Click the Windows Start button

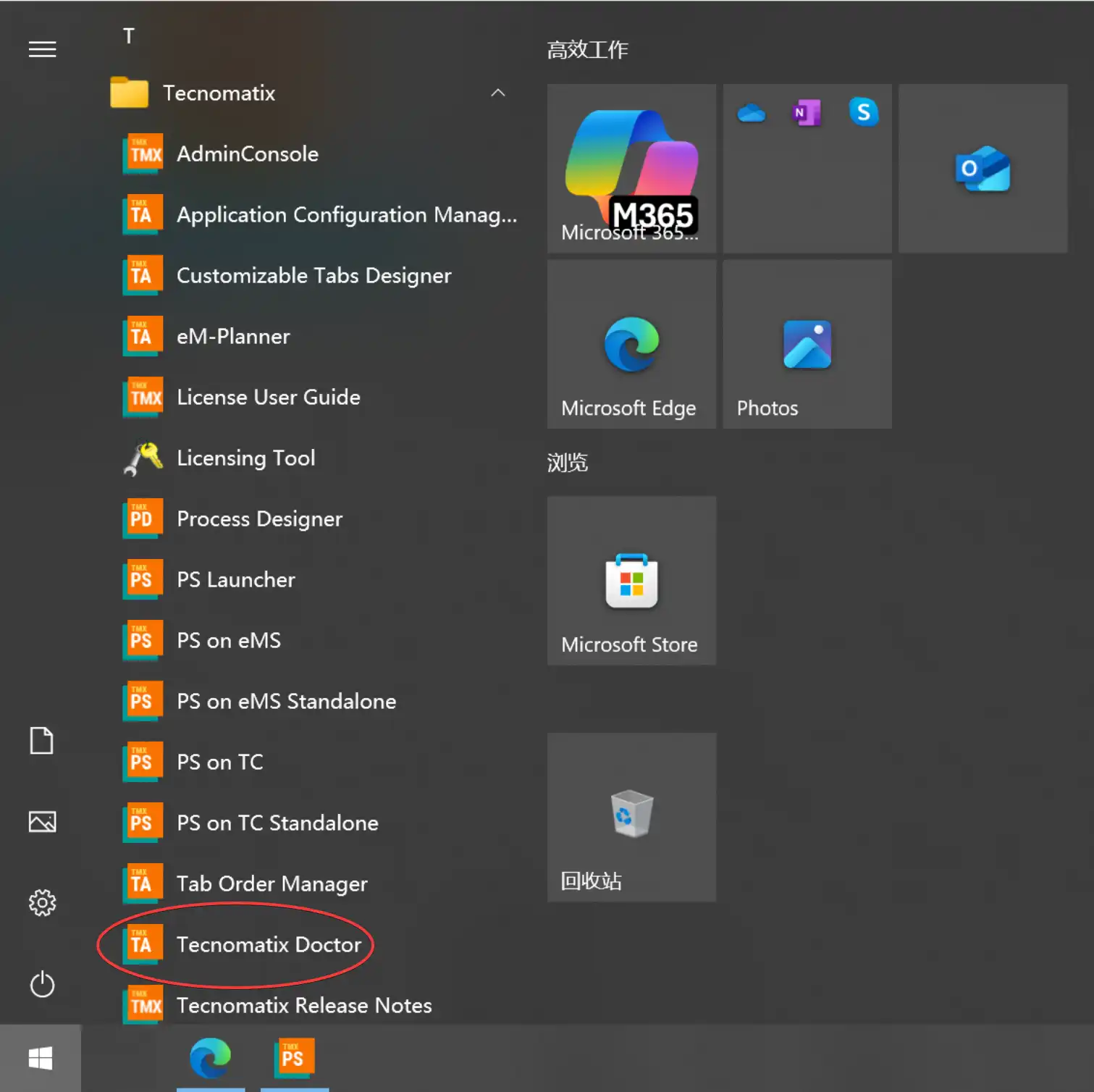[x=41, y=1058]
